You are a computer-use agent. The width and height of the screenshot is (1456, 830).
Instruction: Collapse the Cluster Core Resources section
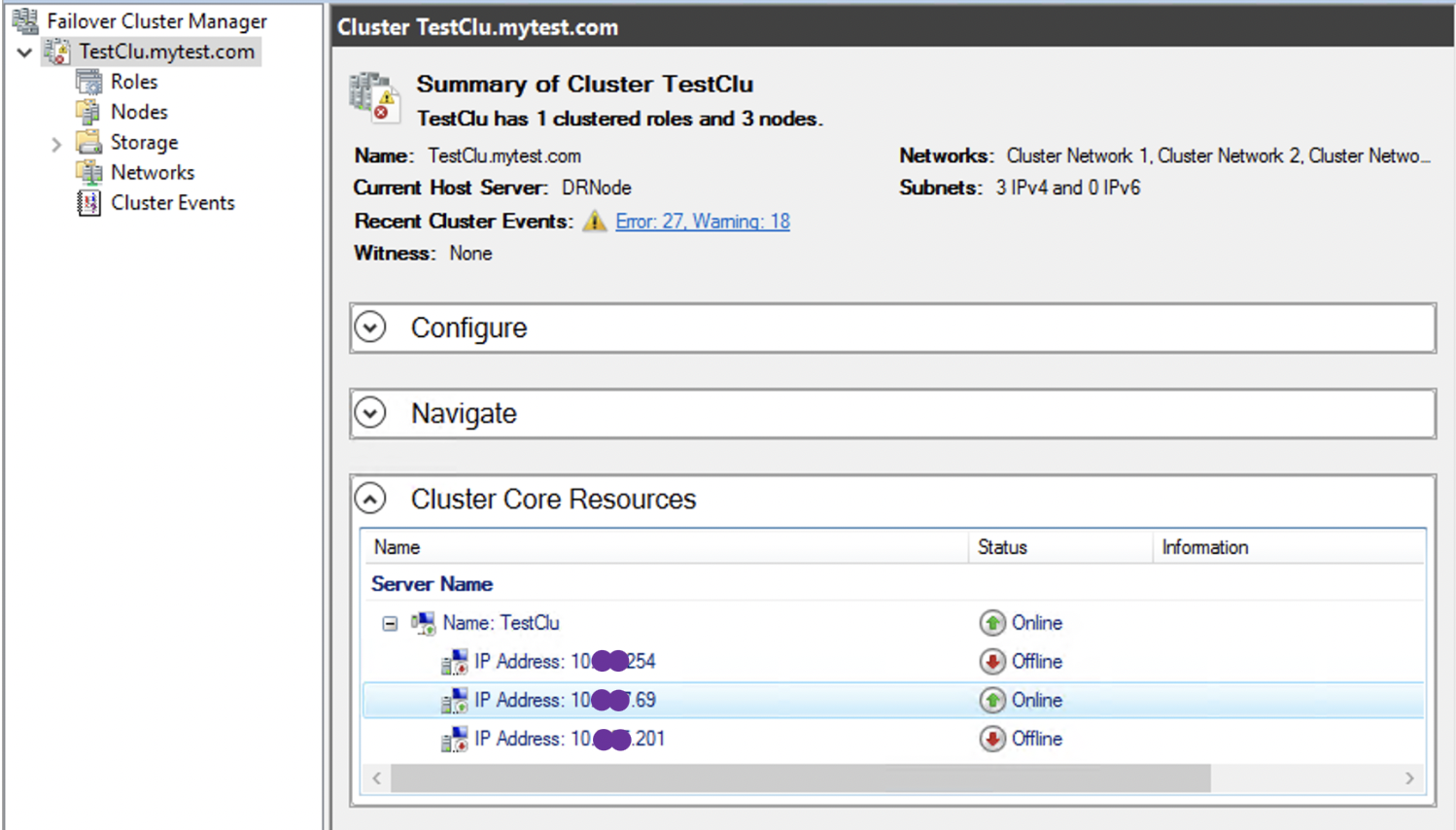tap(370, 498)
